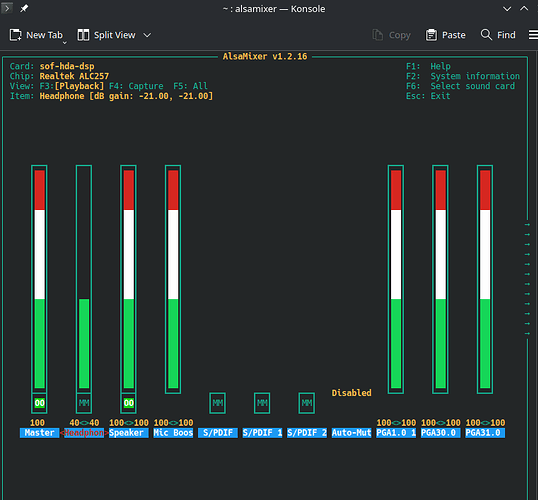
Task: Click the Split View icon
Action: [x=83, y=35]
